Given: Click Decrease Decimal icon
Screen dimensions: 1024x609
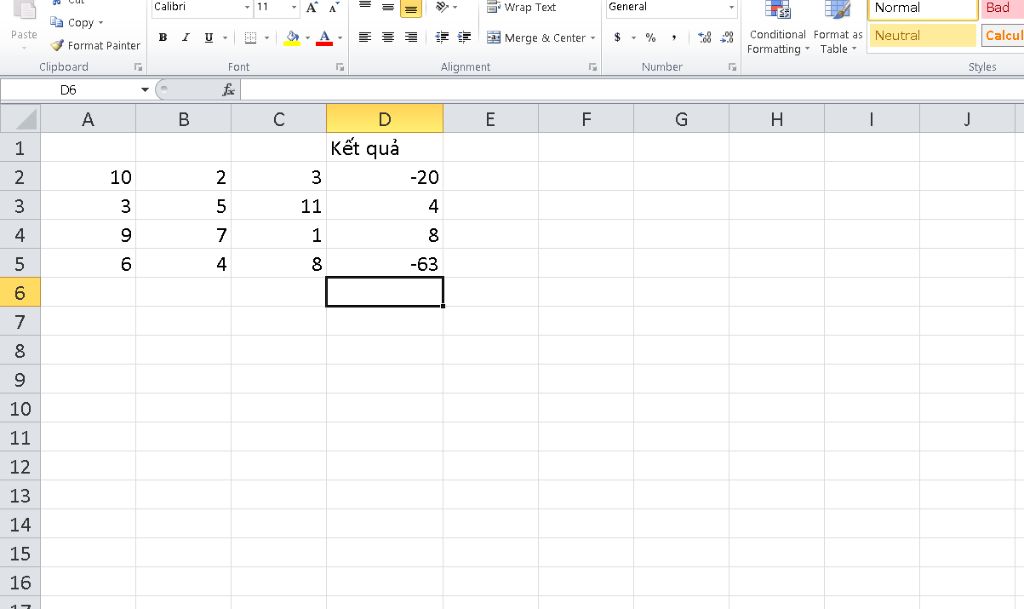Looking at the screenshot, I should click(727, 37).
